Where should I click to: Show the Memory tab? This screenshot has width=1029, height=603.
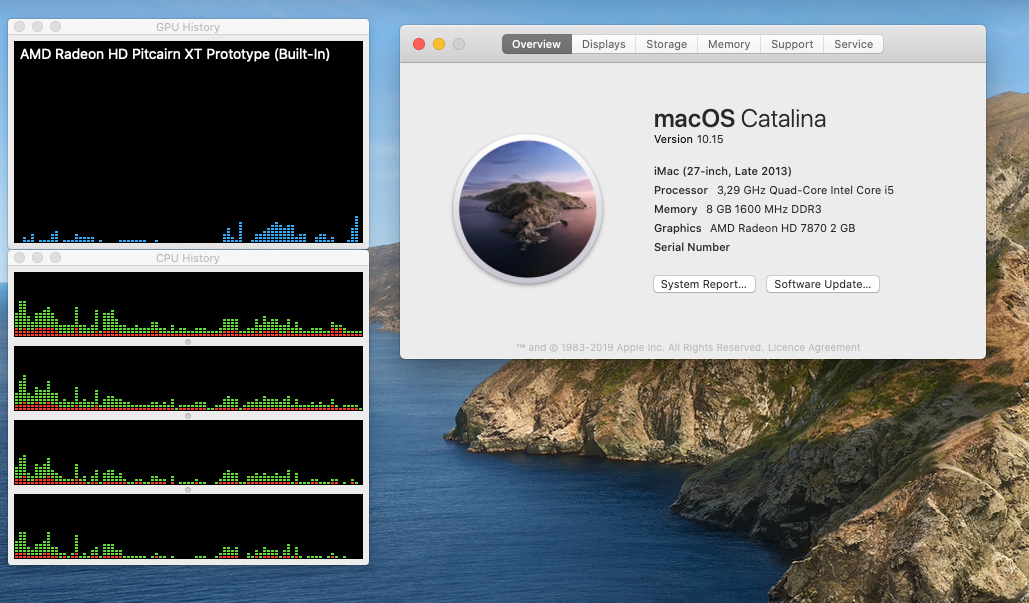click(x=728, y=44)
